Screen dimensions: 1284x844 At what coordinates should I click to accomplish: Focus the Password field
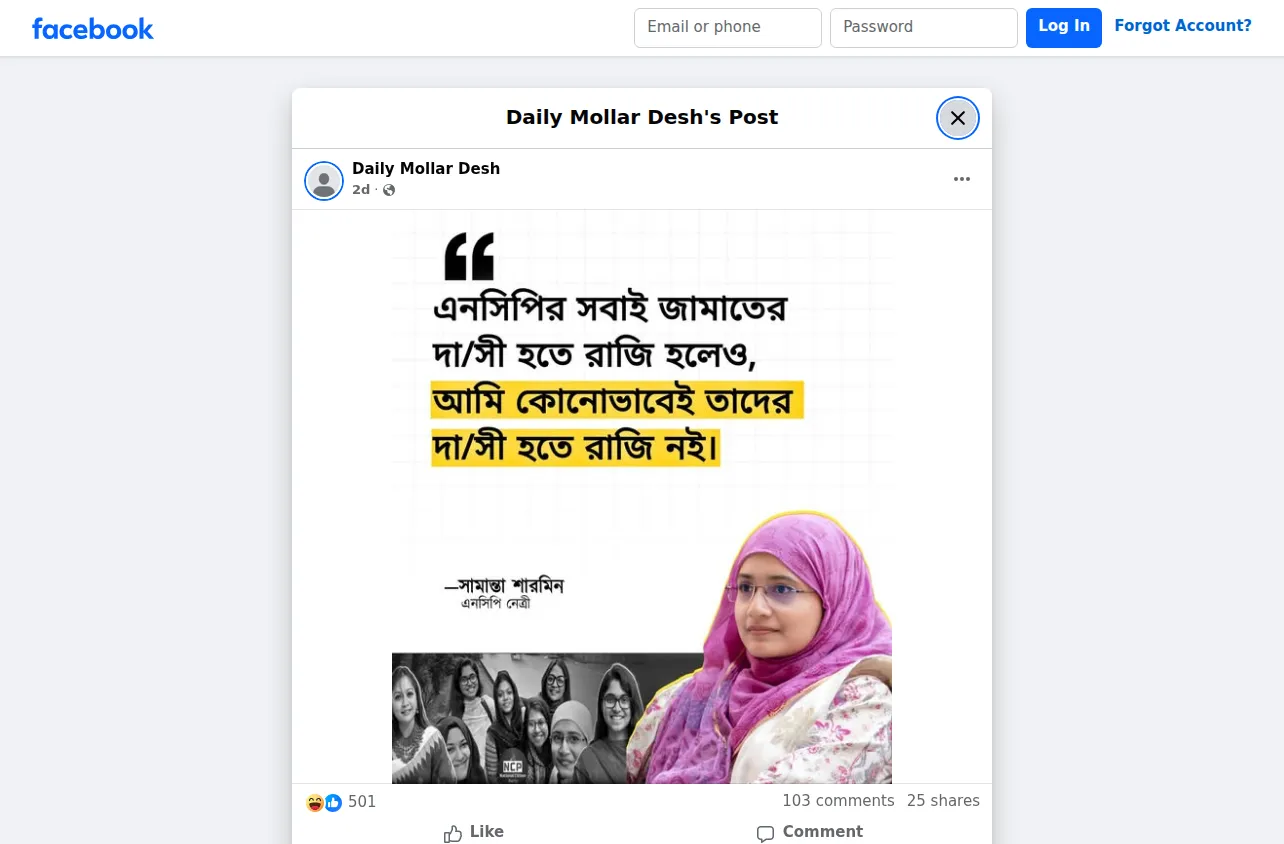coord(924,28)
